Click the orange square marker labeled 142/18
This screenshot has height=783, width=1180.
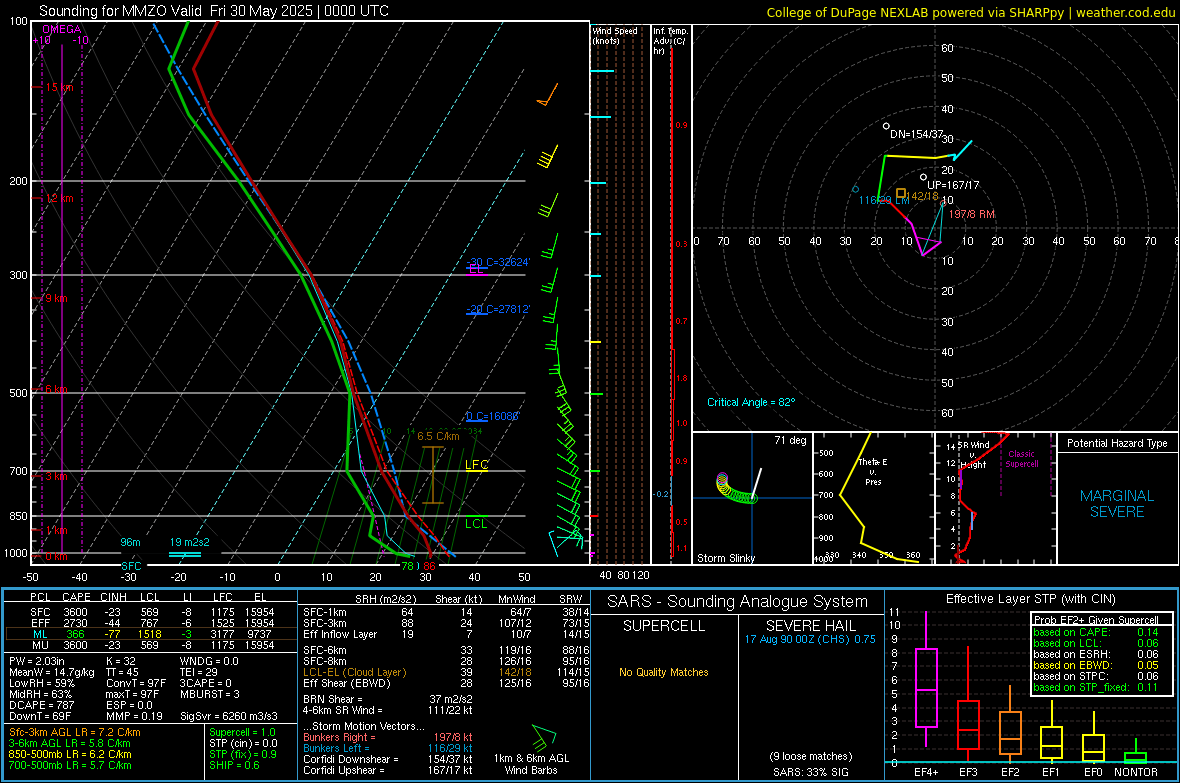tap(901, 194)
